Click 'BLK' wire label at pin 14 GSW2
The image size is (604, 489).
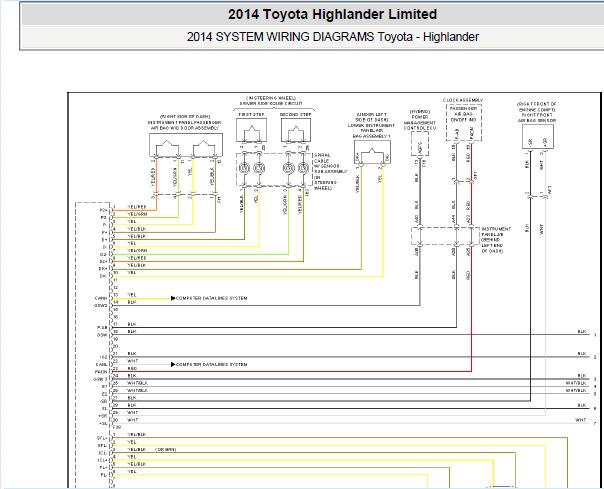coord(132,302)
